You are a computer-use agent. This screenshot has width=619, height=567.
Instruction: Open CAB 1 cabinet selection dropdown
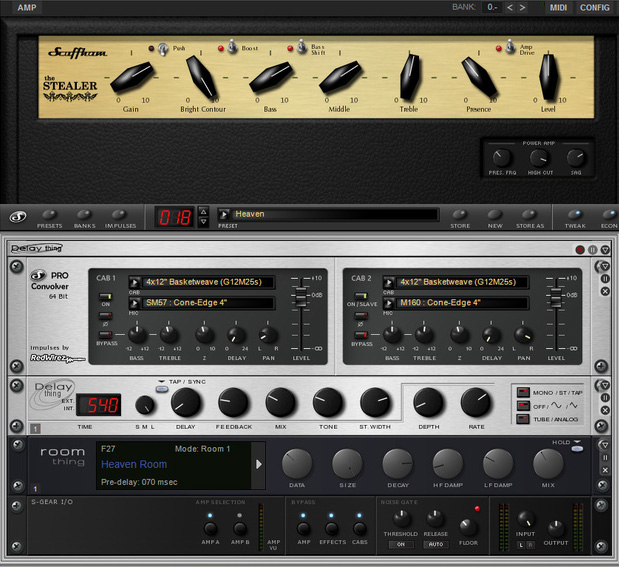click(x=134, y=282)
